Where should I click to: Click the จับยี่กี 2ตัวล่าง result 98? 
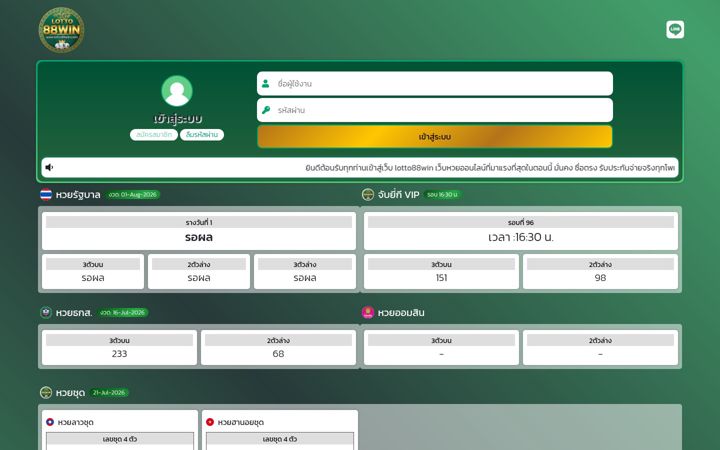tap(600, 278)
